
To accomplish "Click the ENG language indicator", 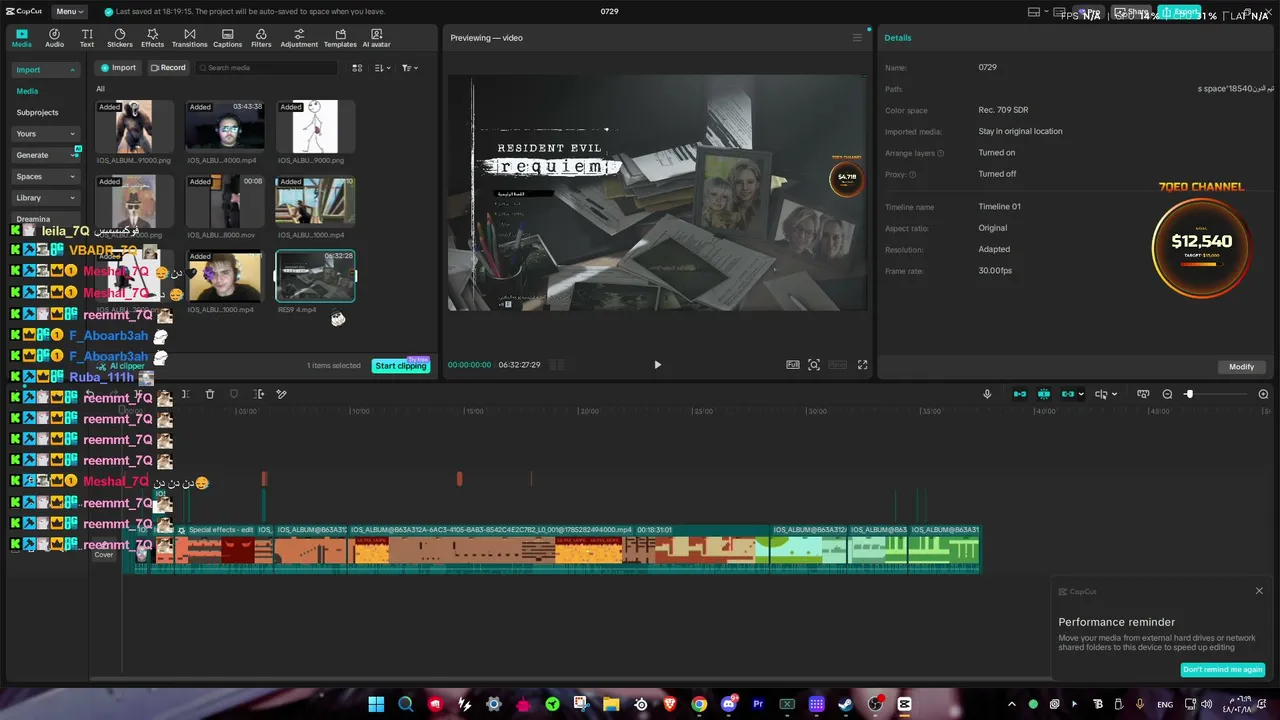I will pos(1165,705).
